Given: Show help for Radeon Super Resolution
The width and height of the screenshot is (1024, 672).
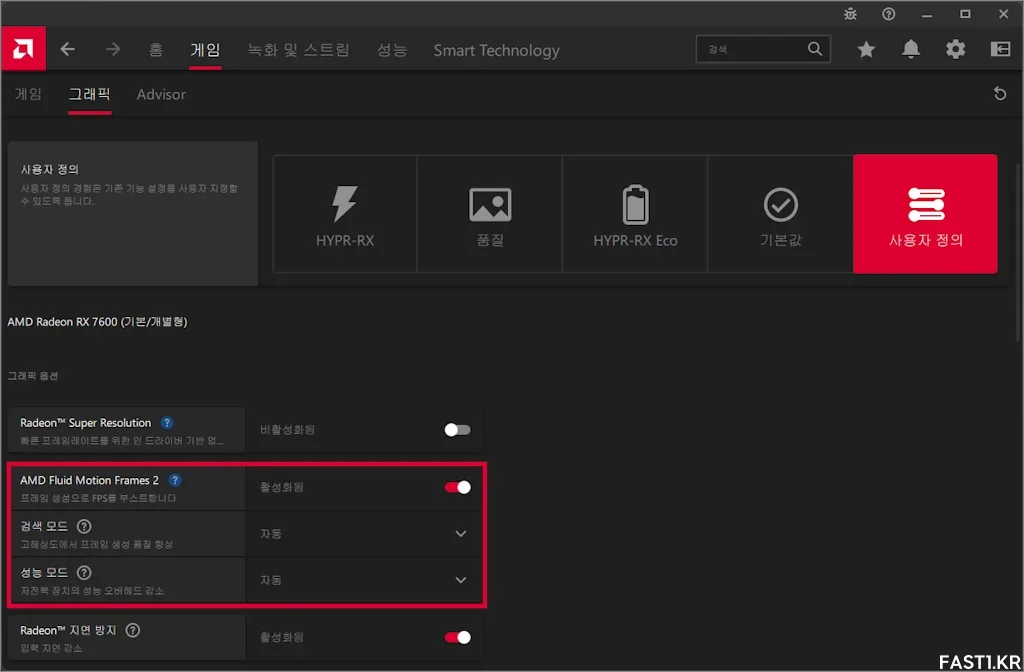Looking at the screenshot, I should pos(167,423).
